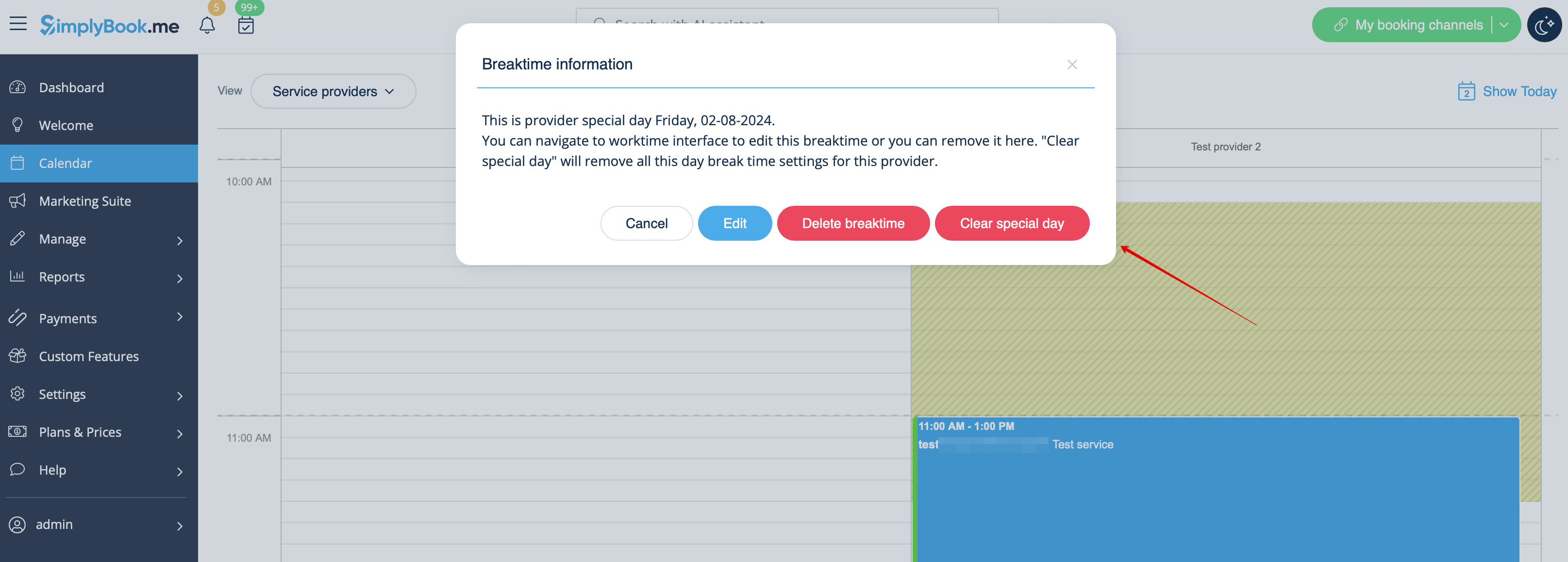
Task: Click the Welcome lightbulb icon
Action: [x=17, y=125]
